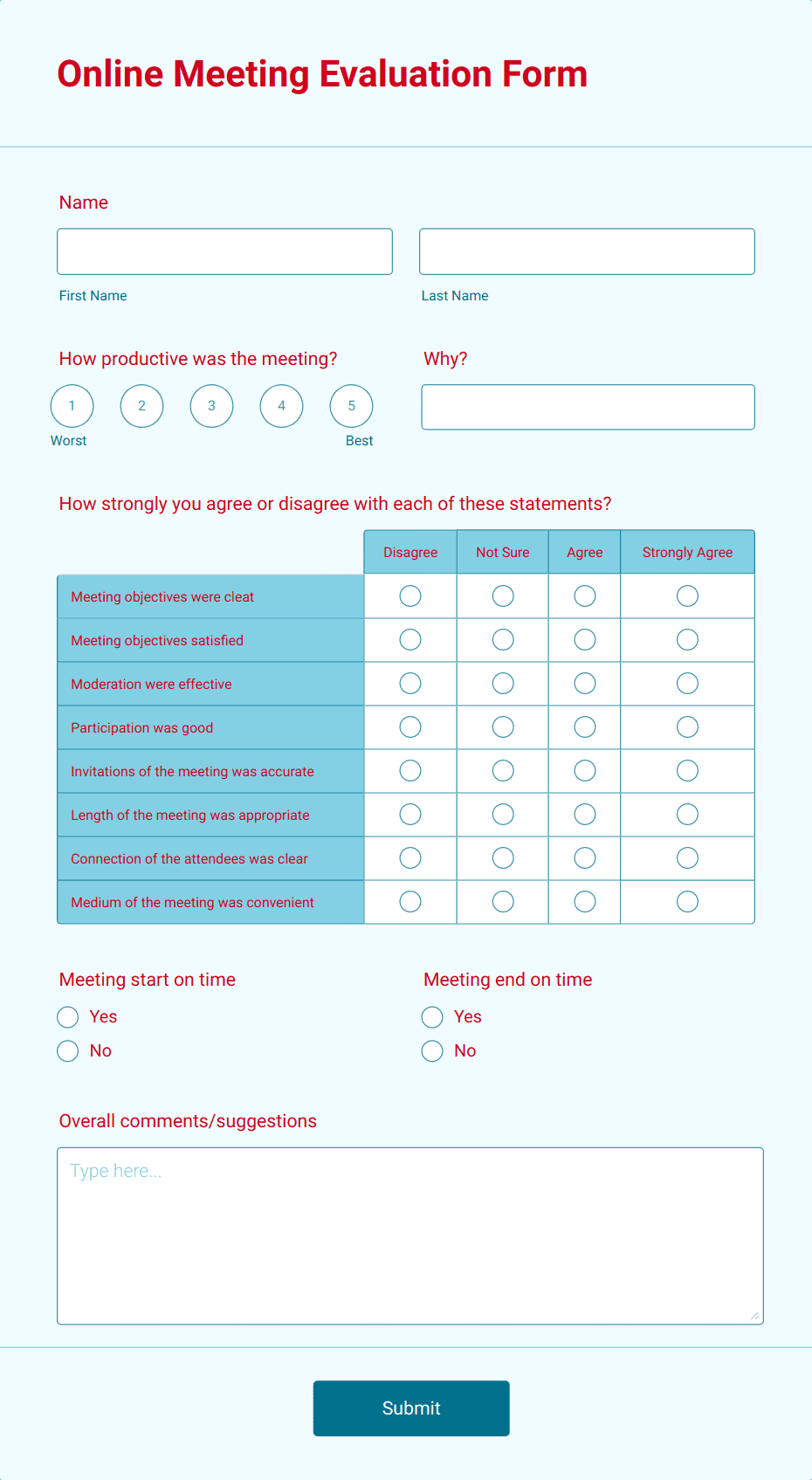
Task: Pick Not Sure for 'Medium of the meeting was convenient'
Action: (502, 901)
